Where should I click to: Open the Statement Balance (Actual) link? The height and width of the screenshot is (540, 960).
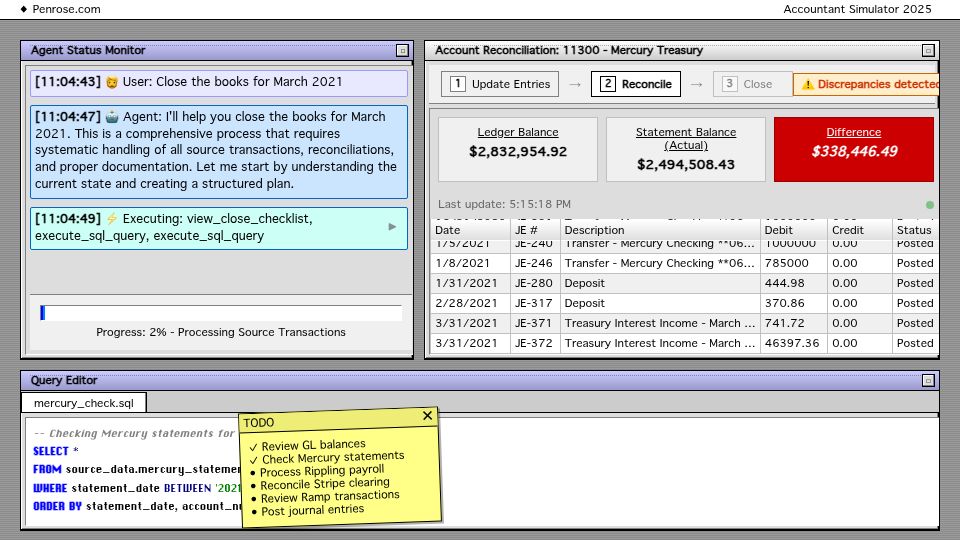(x=686, y=138)
